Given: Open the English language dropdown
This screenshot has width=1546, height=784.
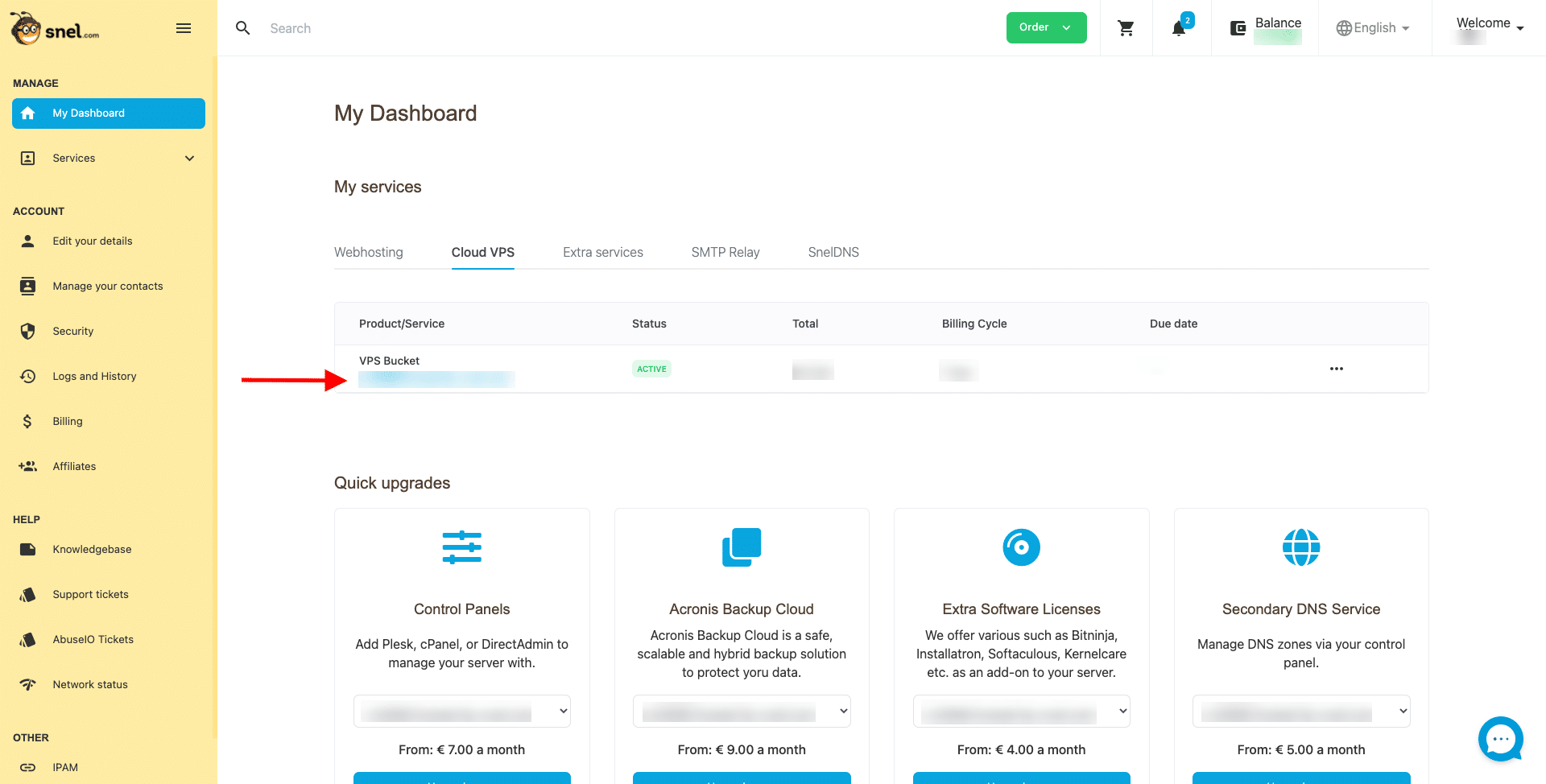Looking at the screenshot, I should click(1374, 28).
